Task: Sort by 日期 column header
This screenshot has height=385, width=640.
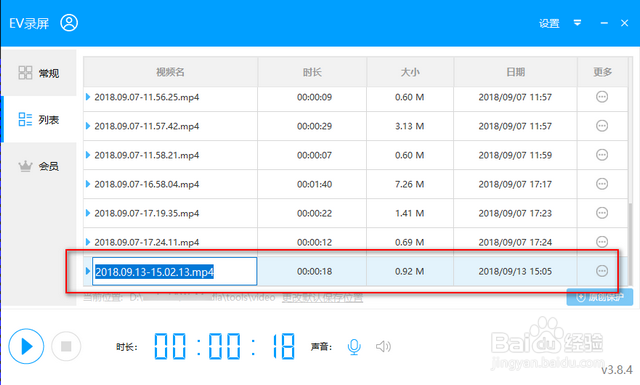Action: 516,72
